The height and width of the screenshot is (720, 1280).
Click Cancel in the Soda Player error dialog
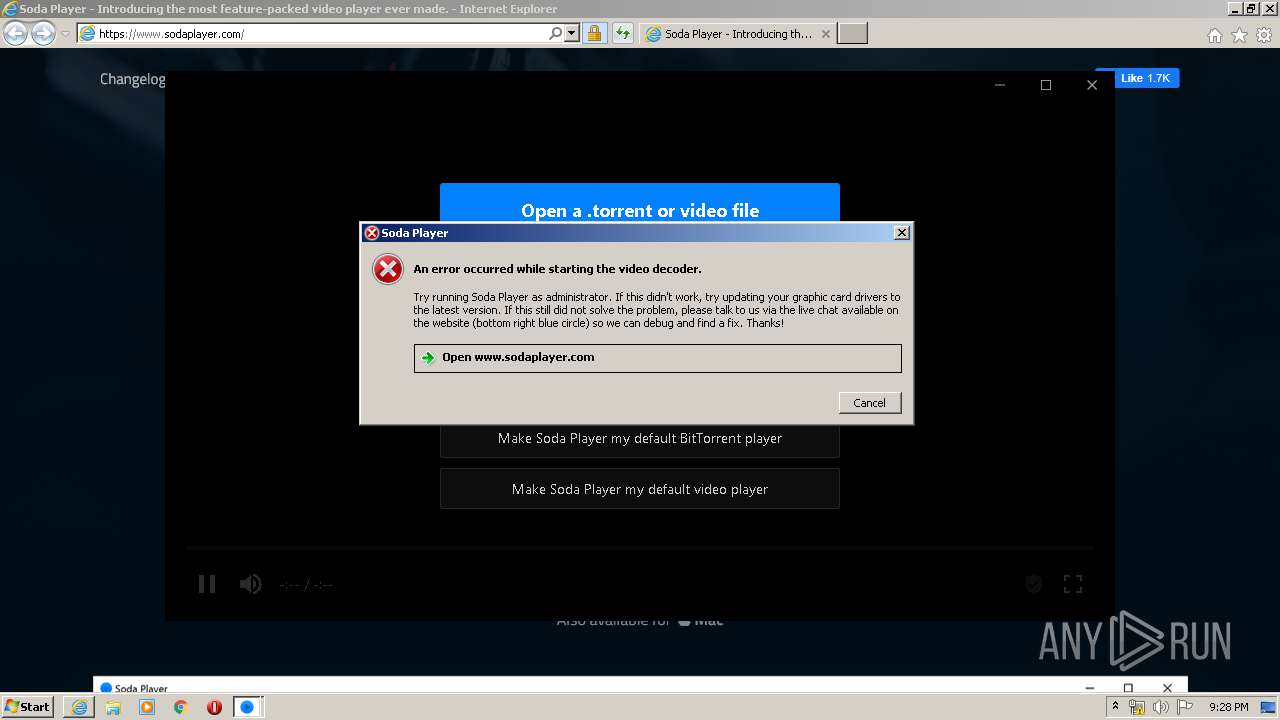[870, 403]
